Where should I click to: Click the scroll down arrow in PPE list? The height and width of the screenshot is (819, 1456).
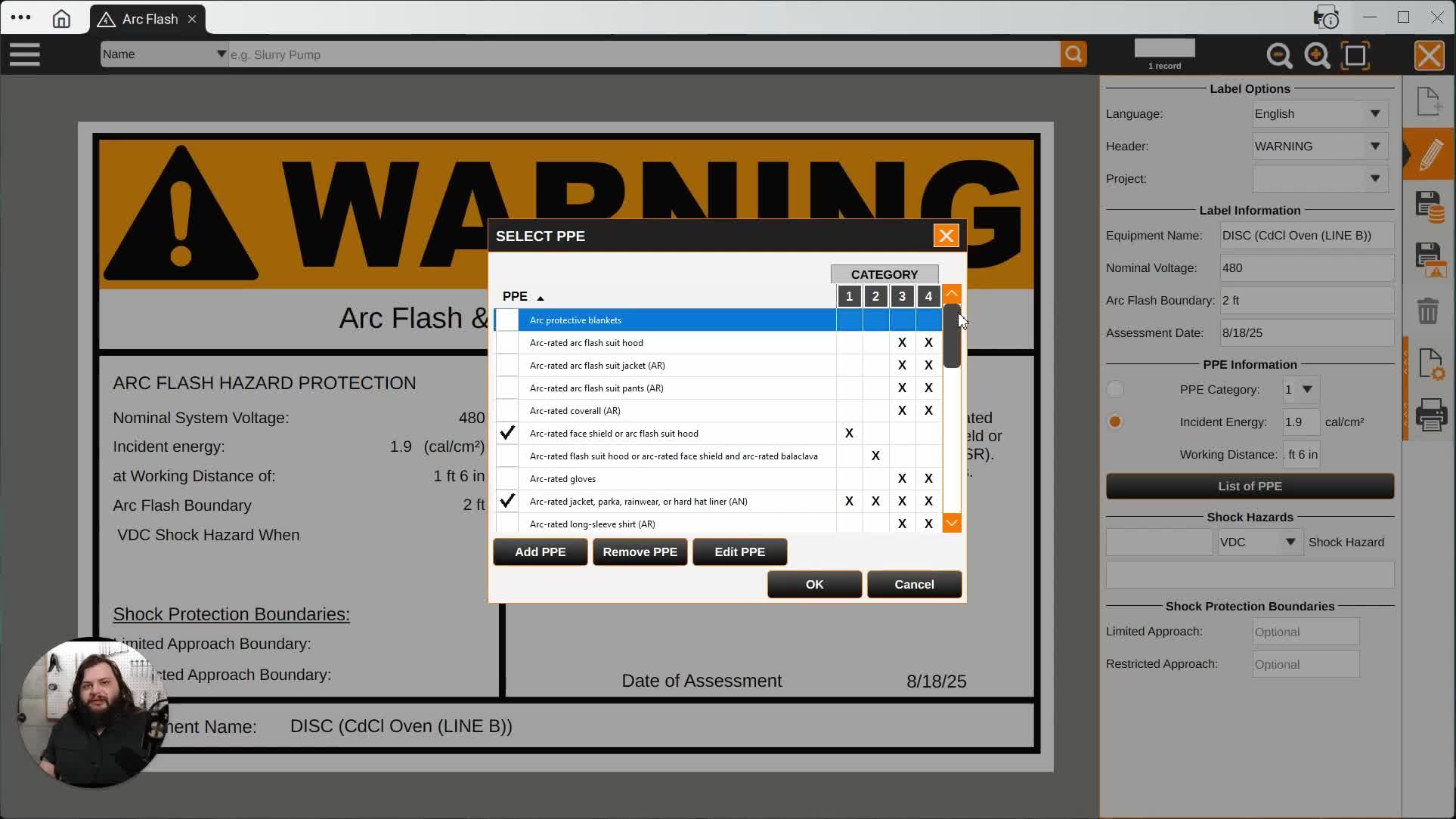(x=952, y=523)
